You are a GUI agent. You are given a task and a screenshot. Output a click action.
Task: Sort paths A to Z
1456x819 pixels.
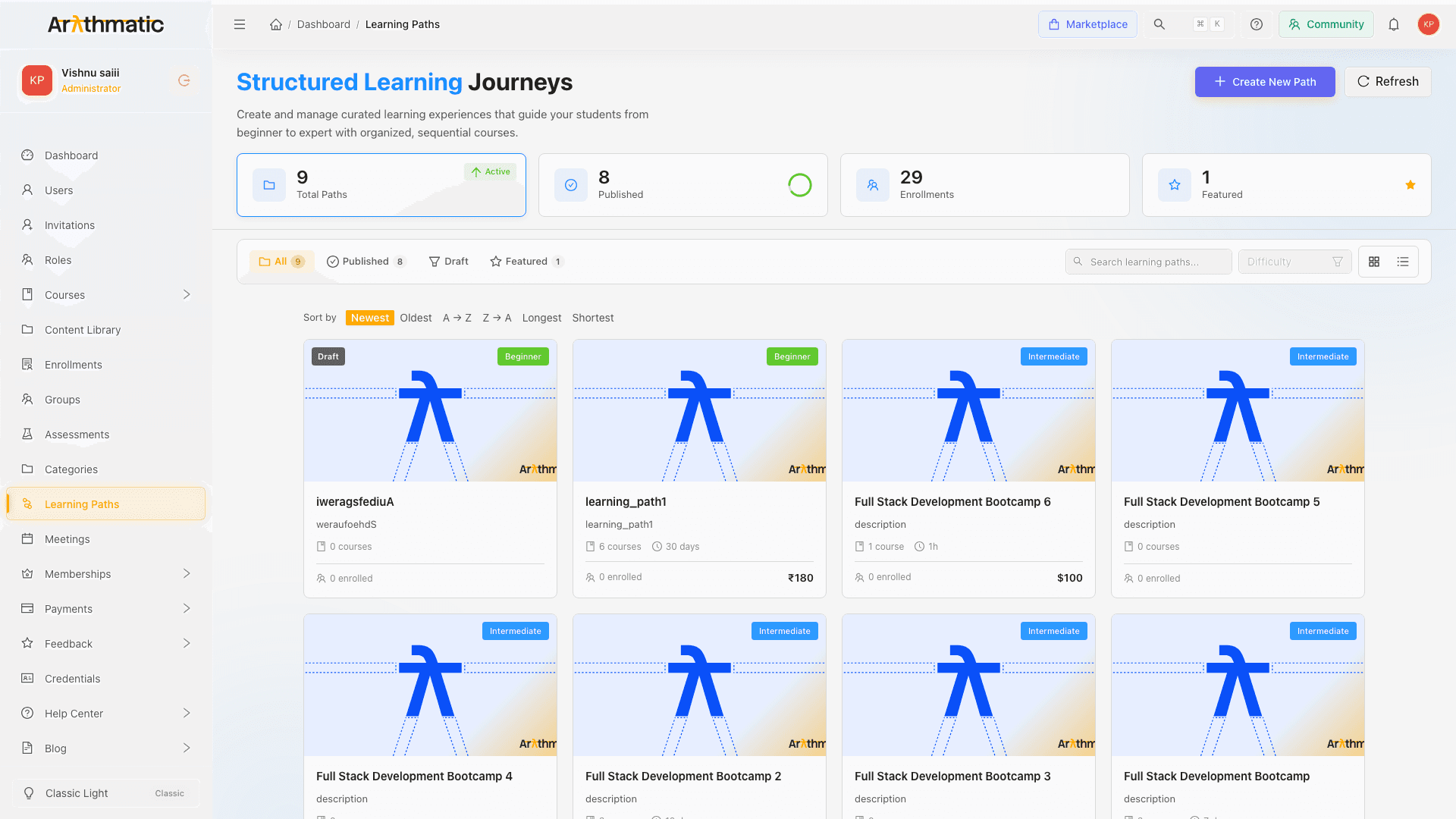click(457, 318)
